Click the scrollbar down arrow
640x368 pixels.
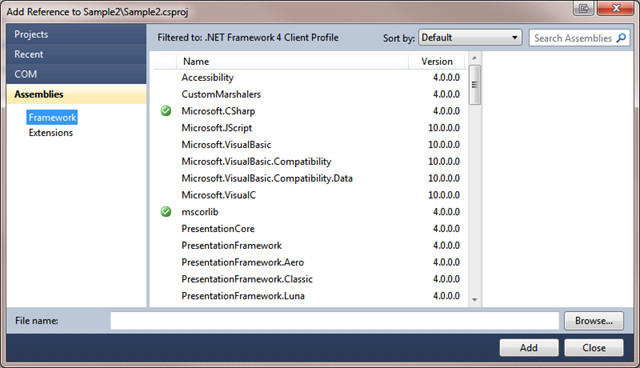474,299
